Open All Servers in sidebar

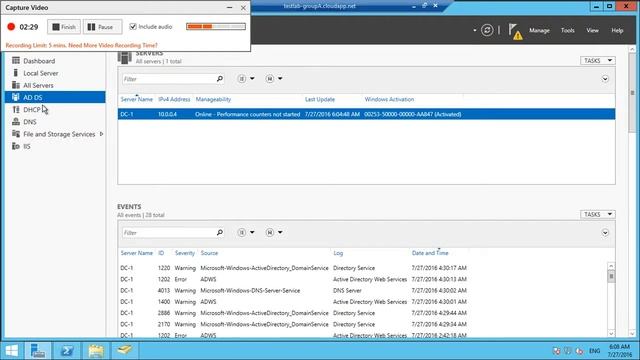pos(38,85)
